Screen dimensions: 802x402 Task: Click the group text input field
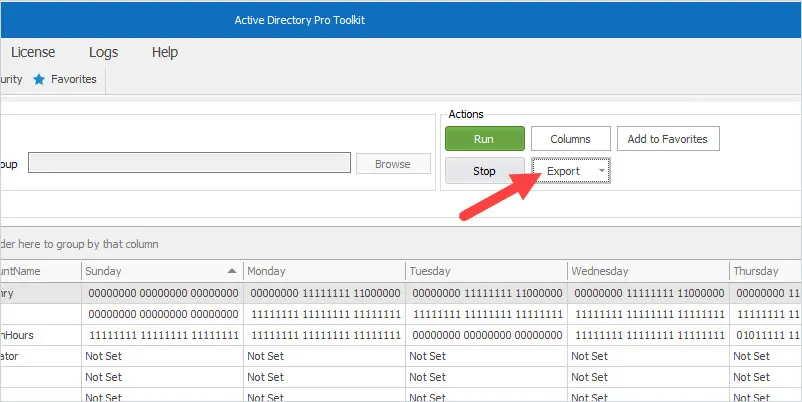coord(189,163)
